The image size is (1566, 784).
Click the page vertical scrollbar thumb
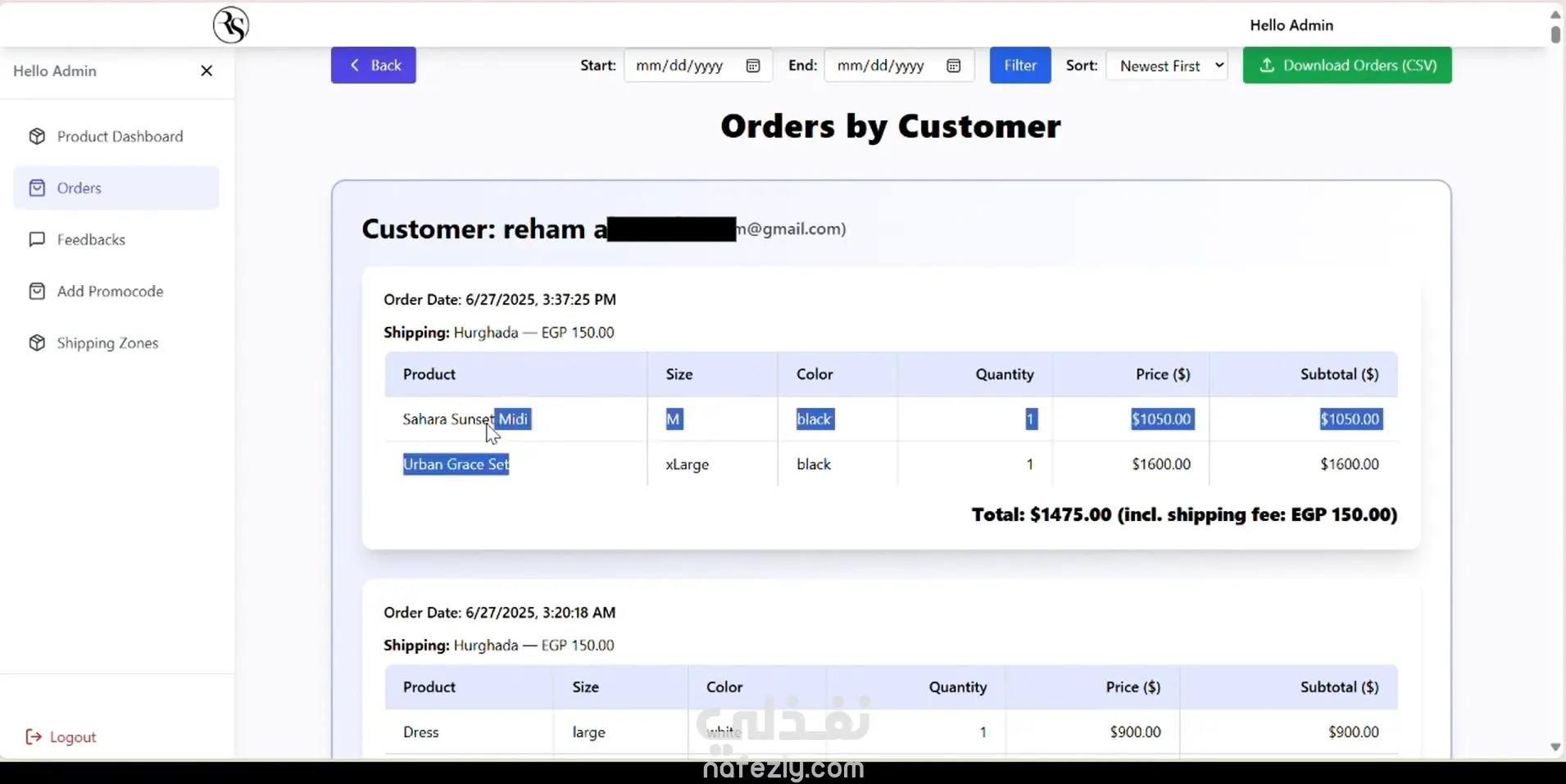(1555, 34)
